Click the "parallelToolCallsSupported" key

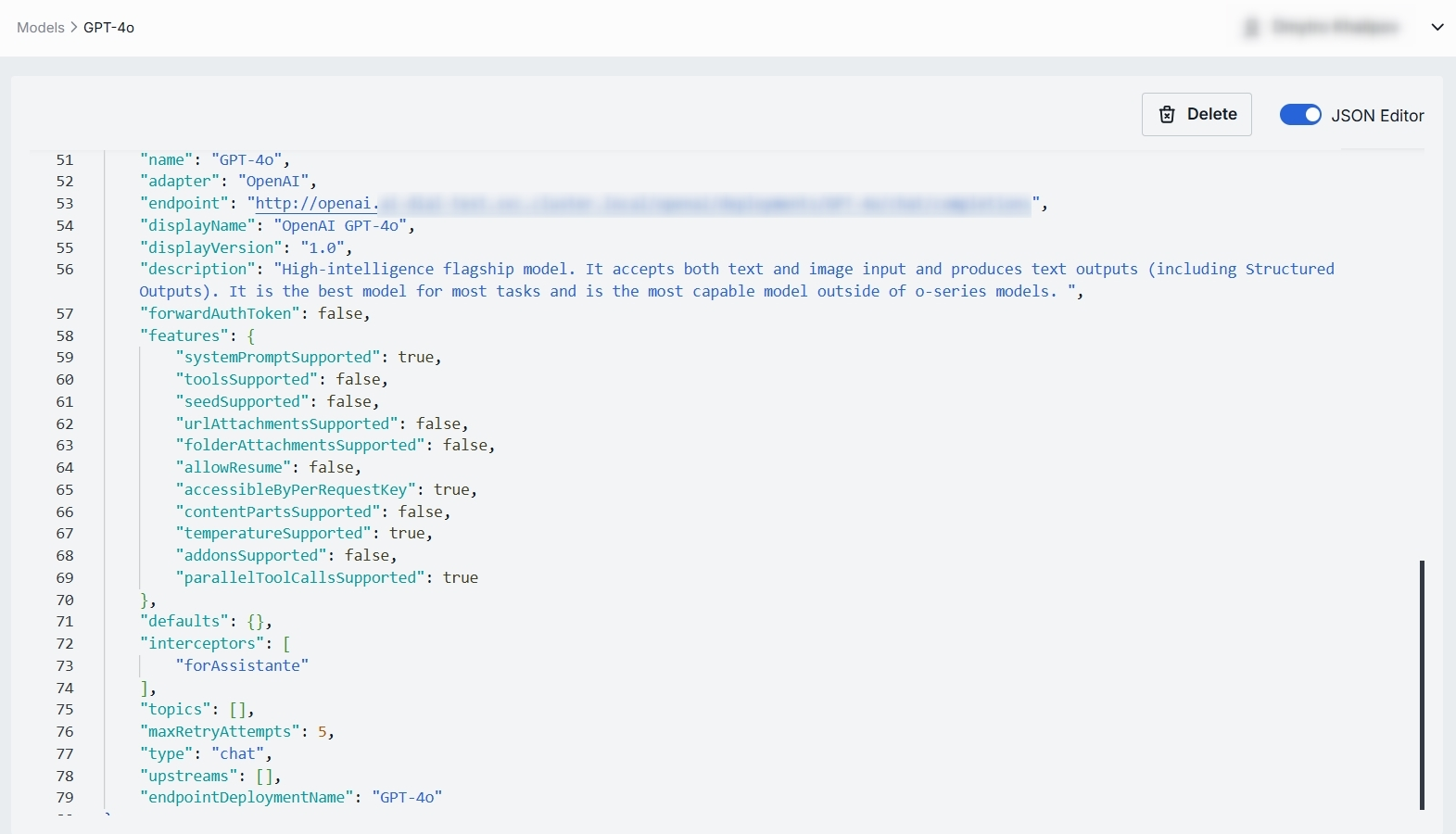click(300, 578)
